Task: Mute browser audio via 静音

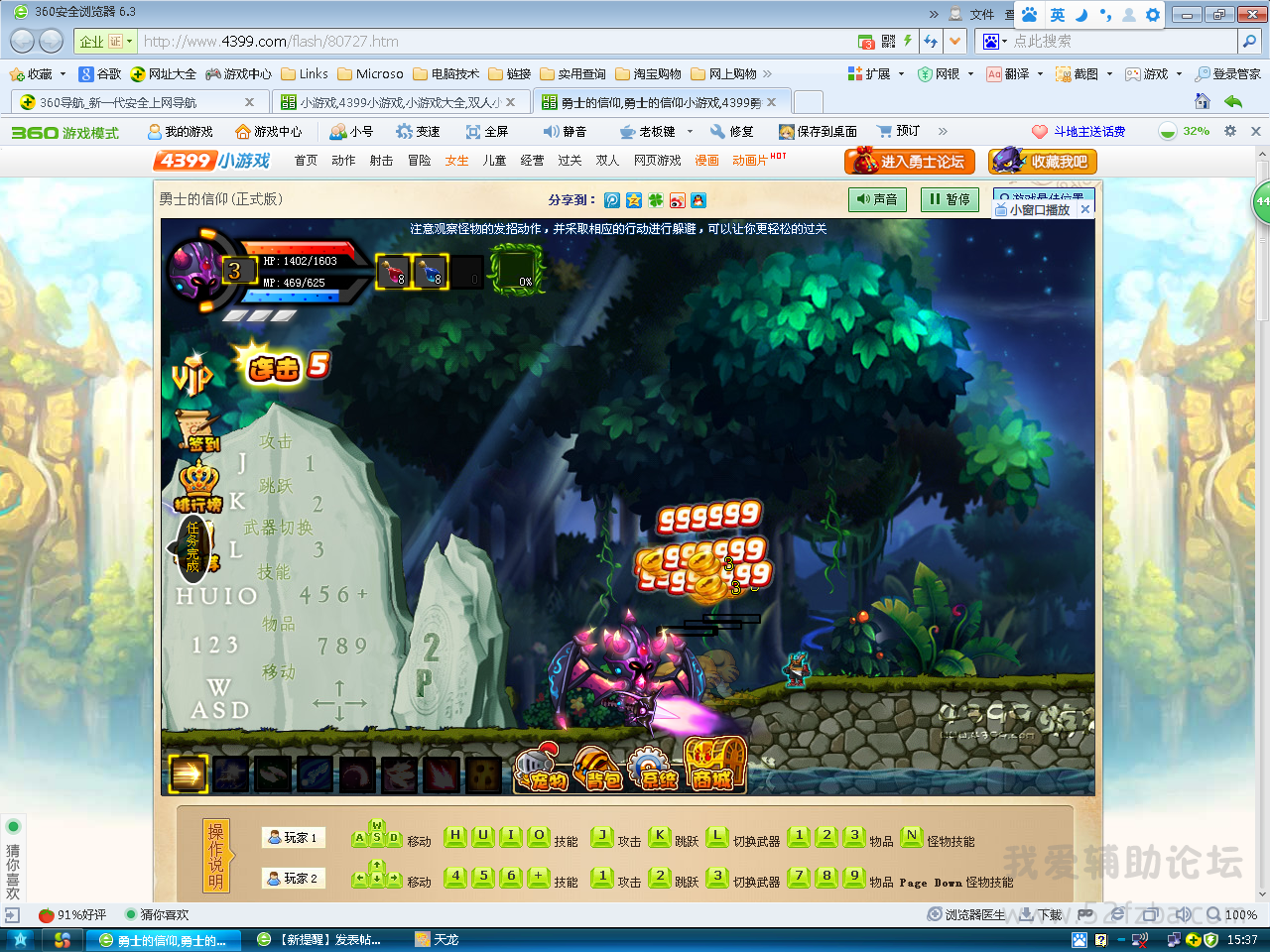Action: 565,131
